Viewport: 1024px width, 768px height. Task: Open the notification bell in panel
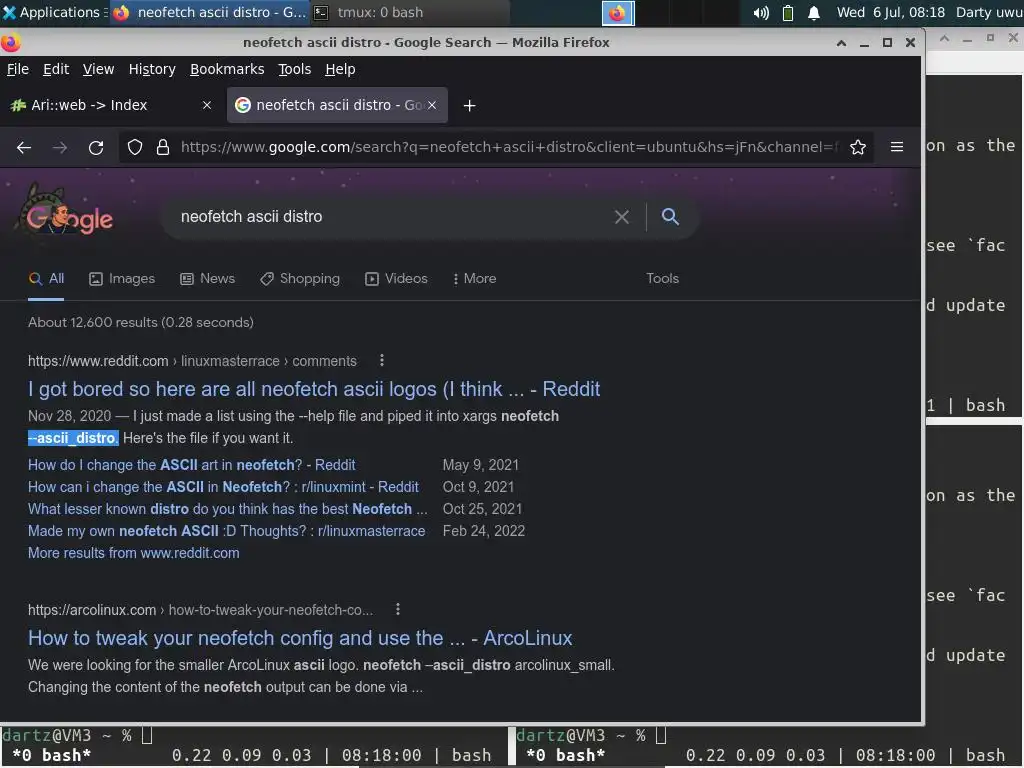[814, 13]
